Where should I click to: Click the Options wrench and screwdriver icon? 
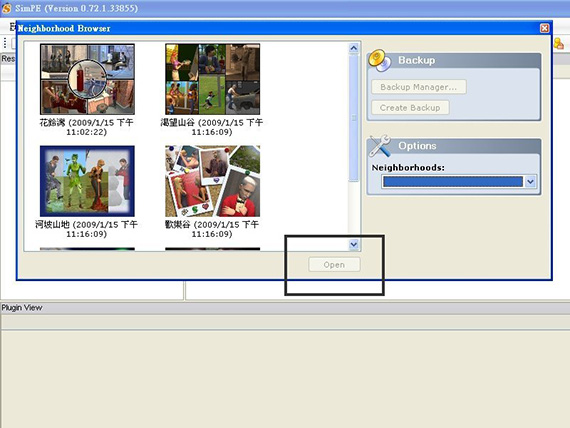click(380, 146)
